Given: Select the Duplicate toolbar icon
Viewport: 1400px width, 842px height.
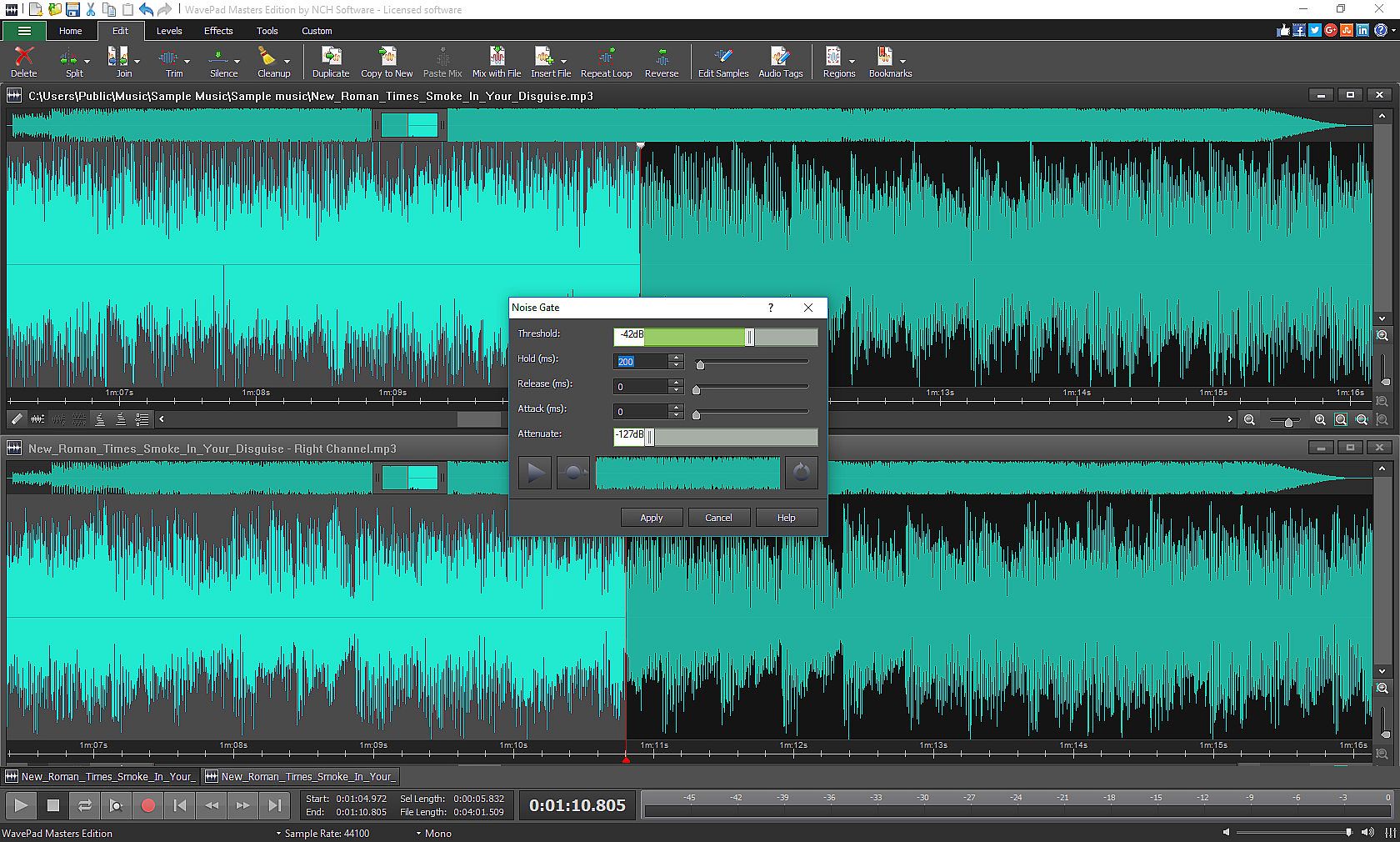Looking at the screenshot, I should pyautogui.click(x=331, y=62).
